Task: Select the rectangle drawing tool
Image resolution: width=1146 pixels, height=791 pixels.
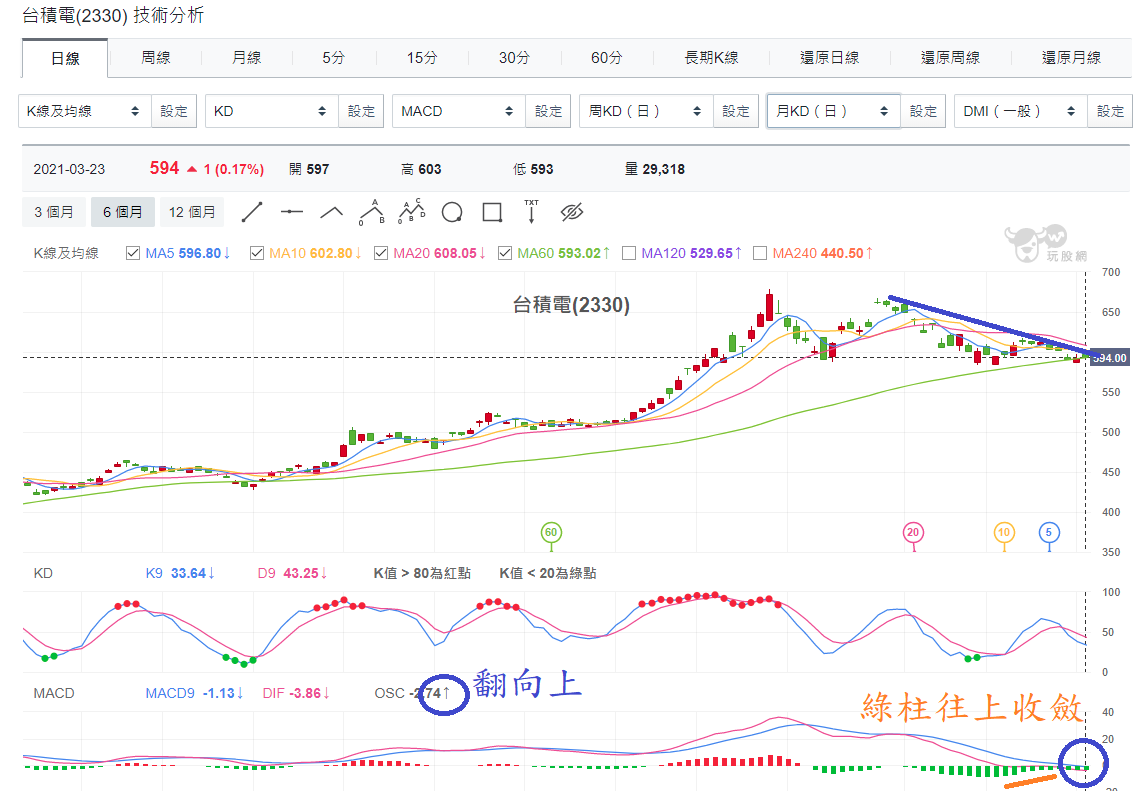Action: coord(493,213)
